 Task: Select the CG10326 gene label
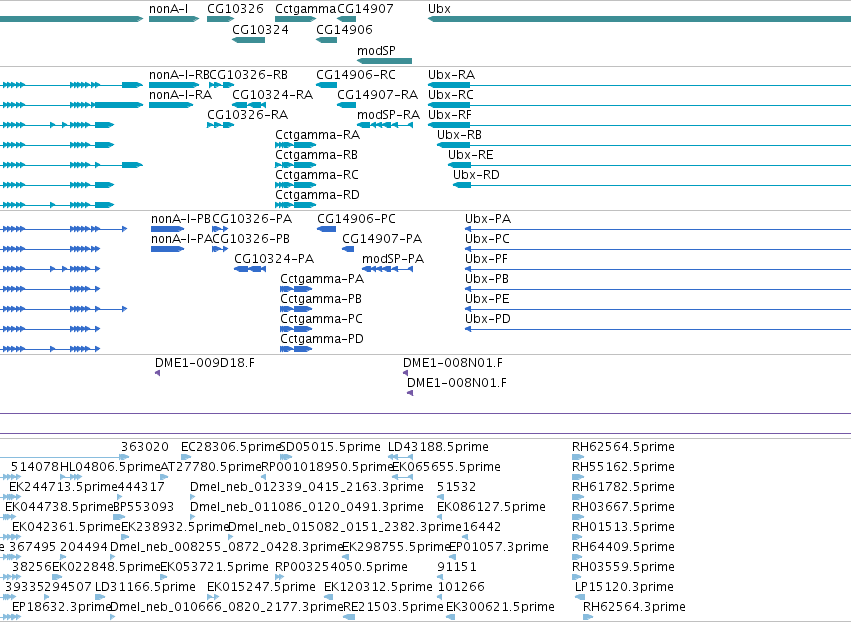(235, 9)
